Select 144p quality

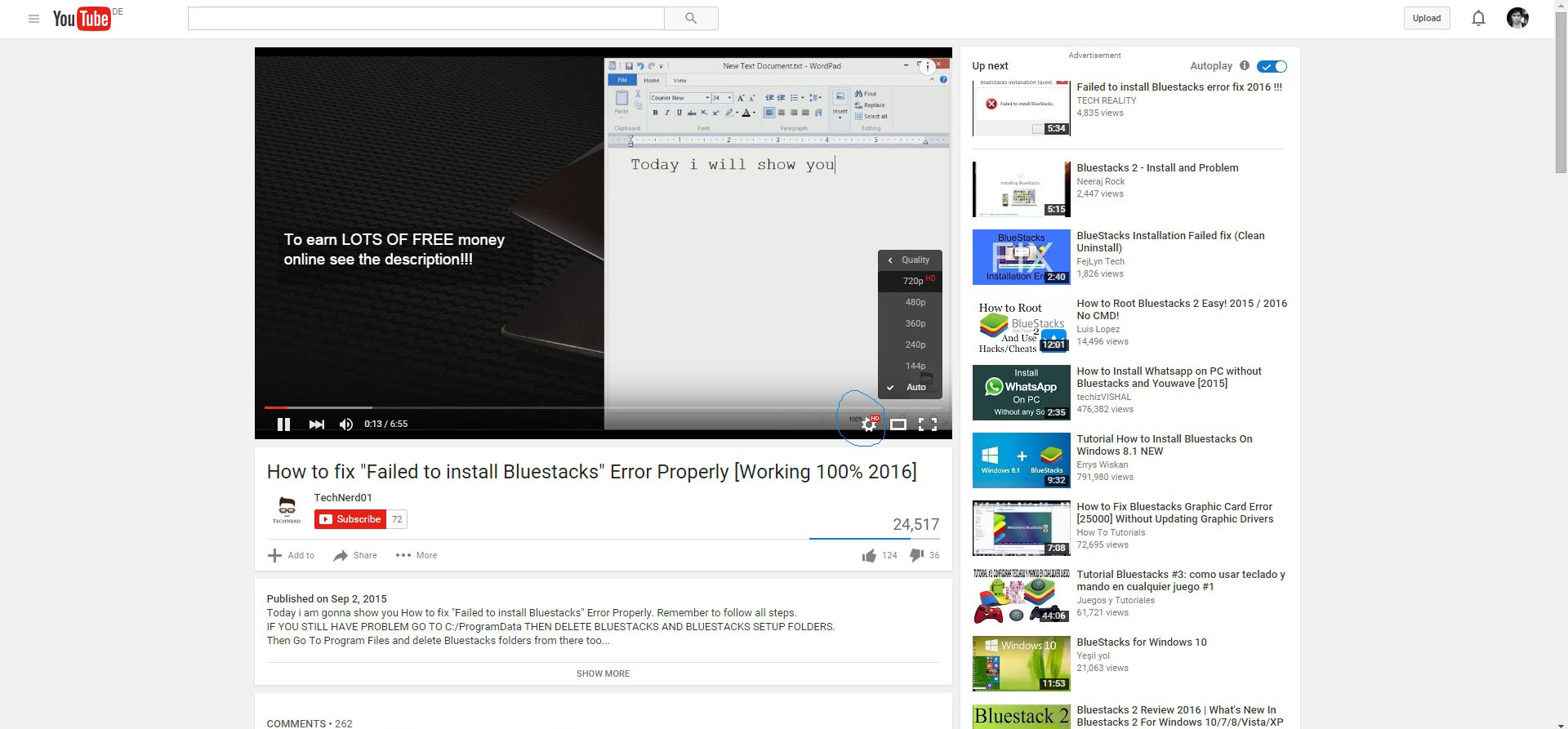tap(910, 366)
